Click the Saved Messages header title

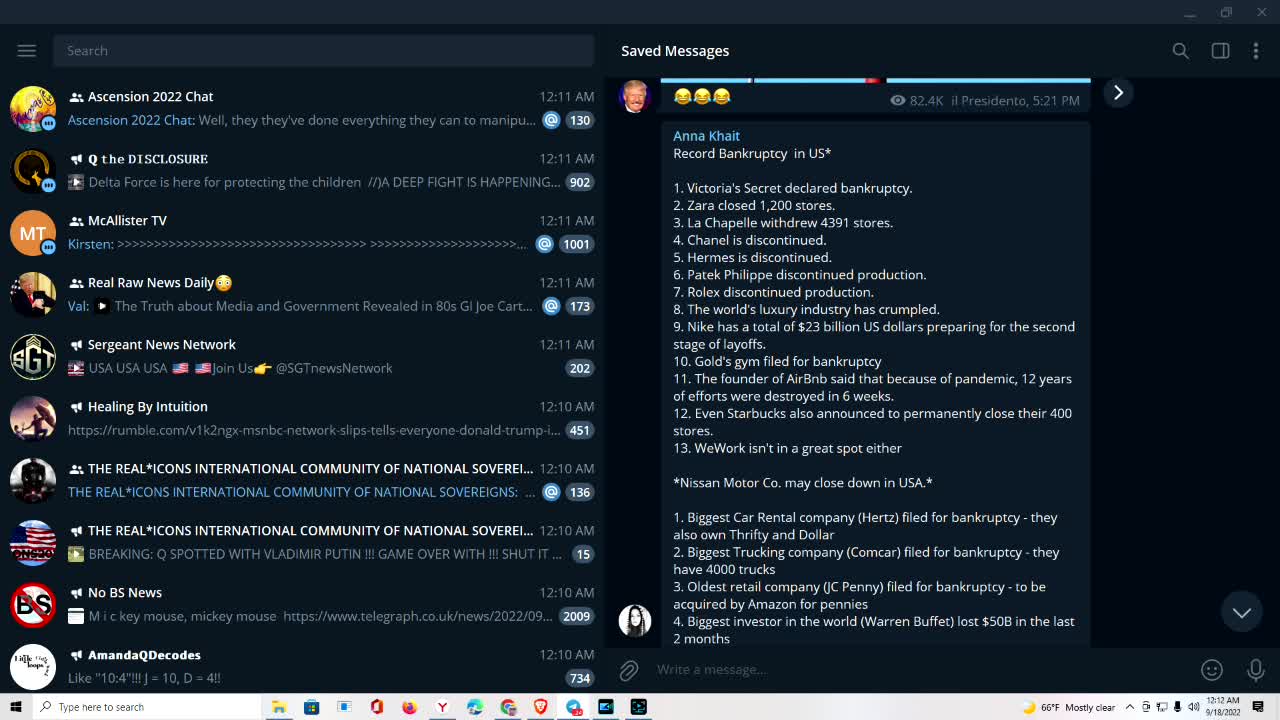pos(675,51)
